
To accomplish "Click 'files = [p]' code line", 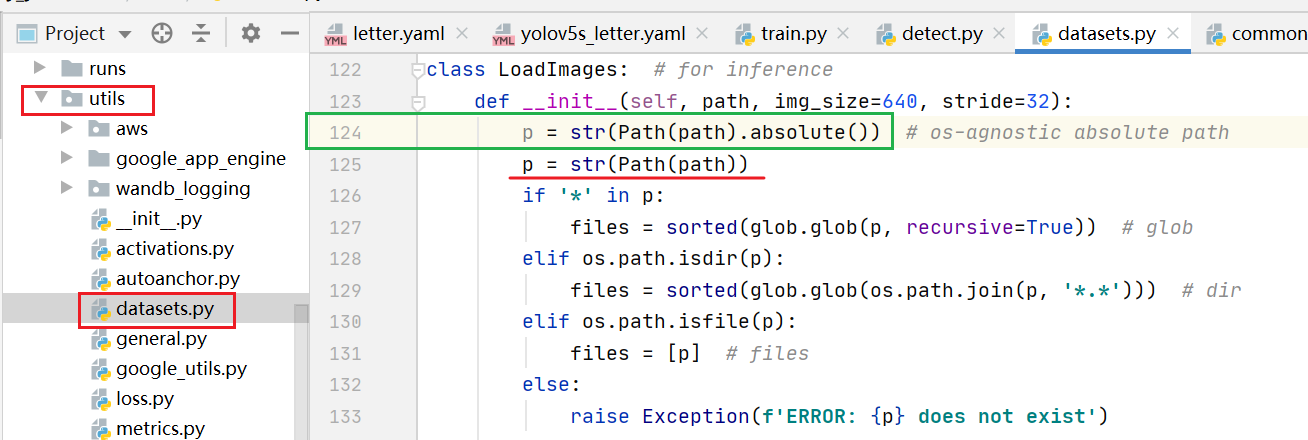I will [x=640, y=353].
